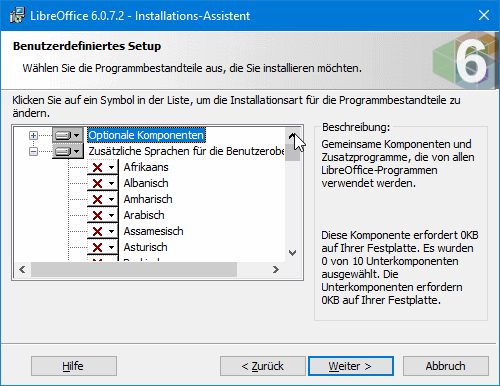This screenshot has width=500, height=386.
Task: Select the Amharisch language entry
Action: point(148,199)
